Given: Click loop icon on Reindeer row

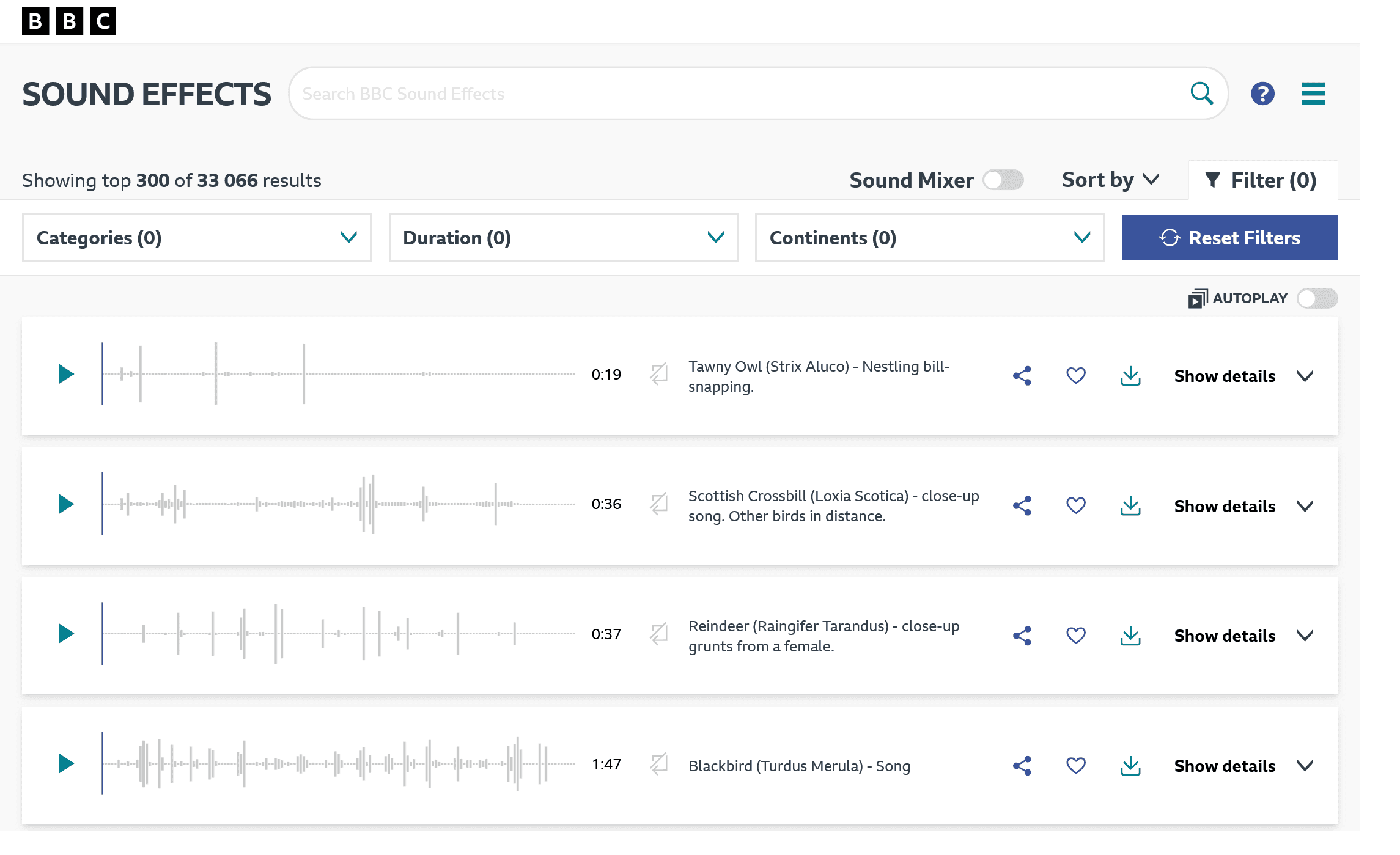Looking at the screenshot, I should [658, 634].
